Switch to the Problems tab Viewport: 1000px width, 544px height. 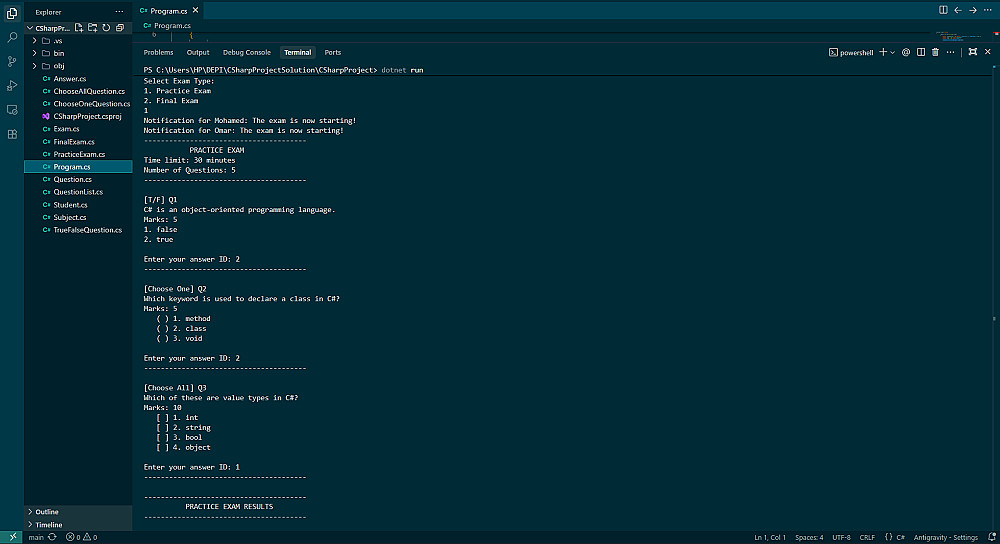(158, 52)
